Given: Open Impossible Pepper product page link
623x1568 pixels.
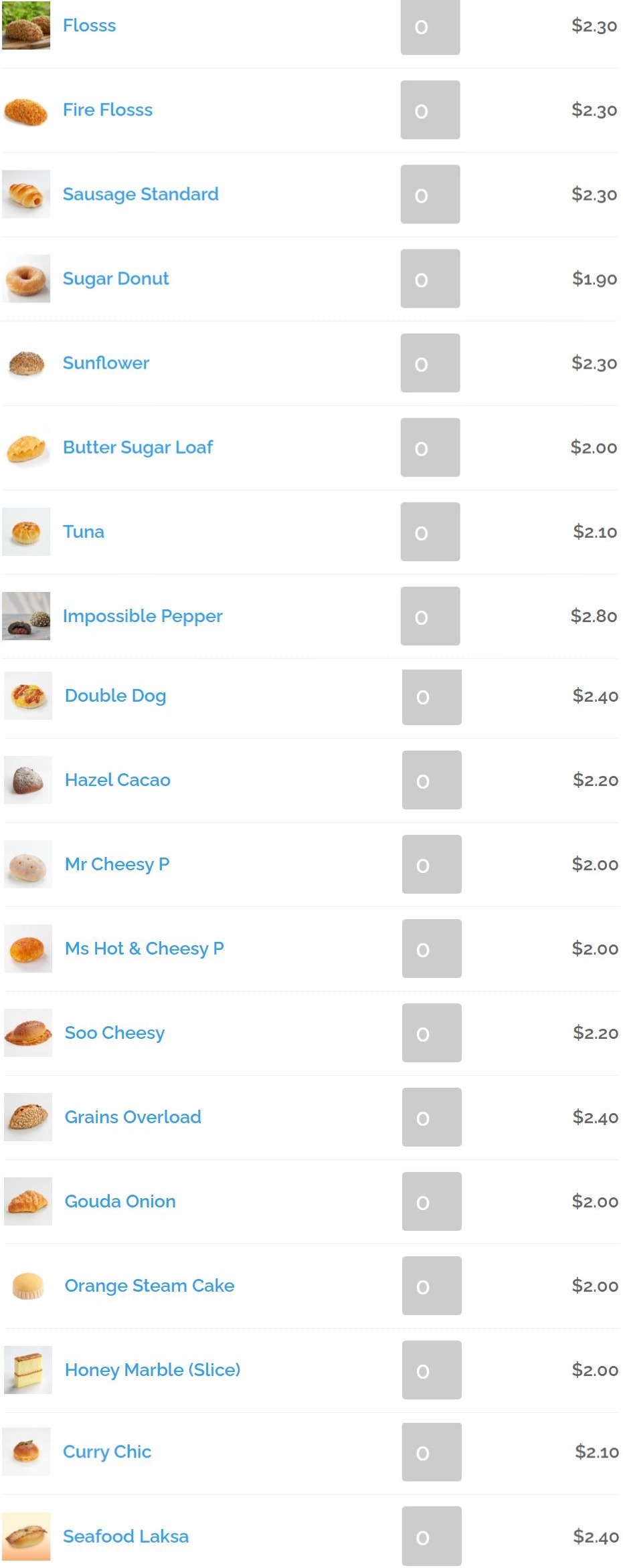Looking at the screenshot, I should [x=143, y=615].
